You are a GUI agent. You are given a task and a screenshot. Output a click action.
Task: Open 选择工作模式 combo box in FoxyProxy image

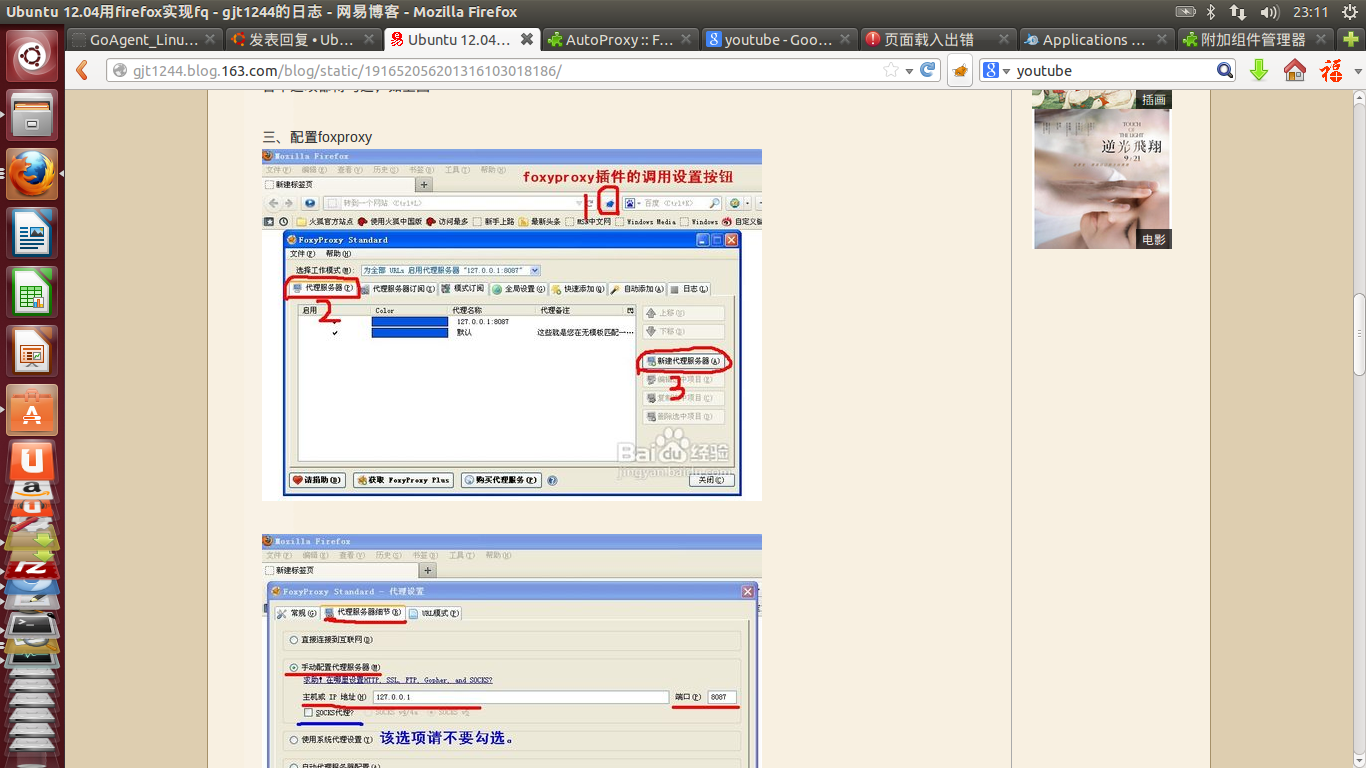(x=450, y=270)
